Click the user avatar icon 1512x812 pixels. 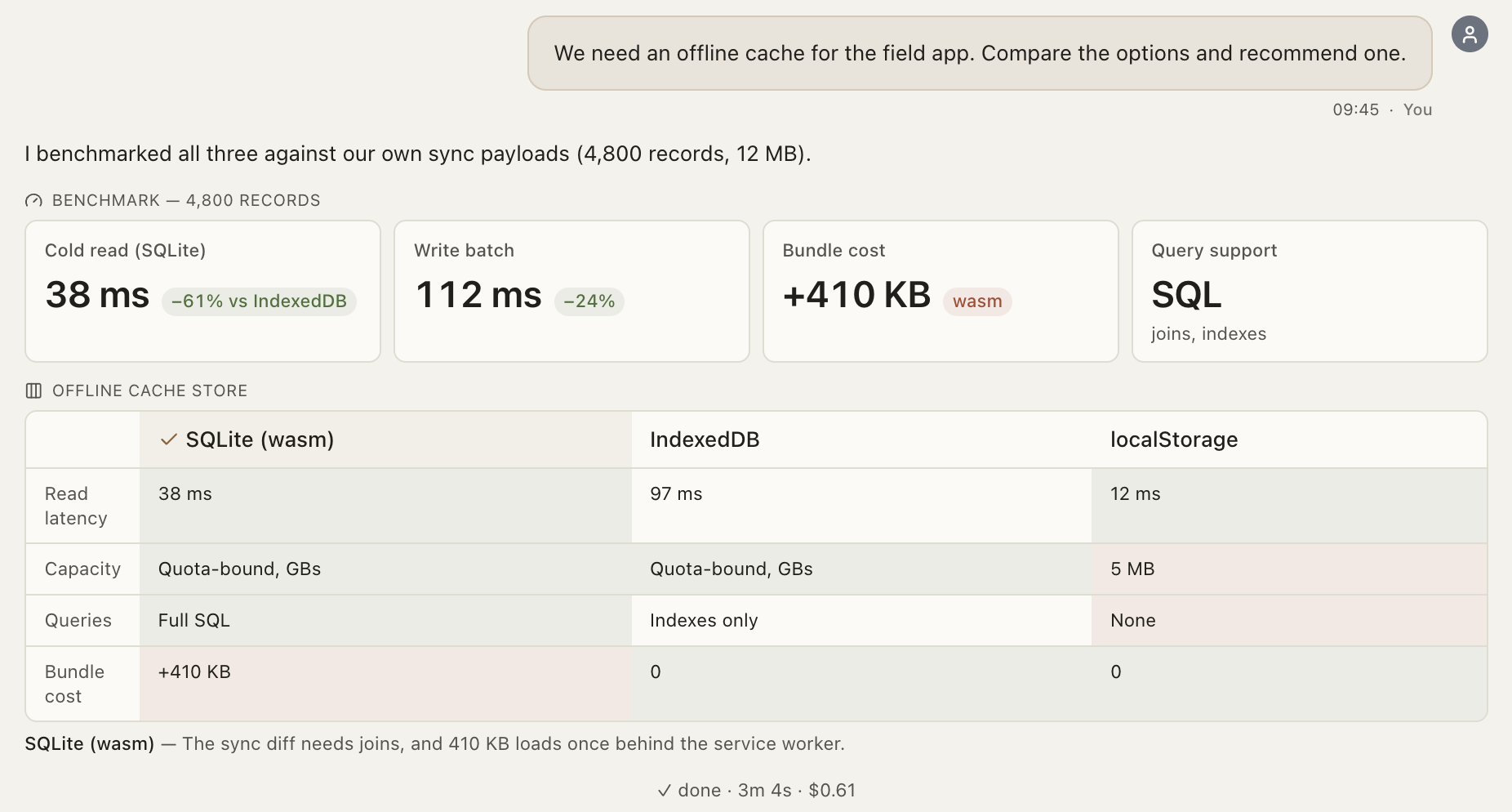(1470, 34)
